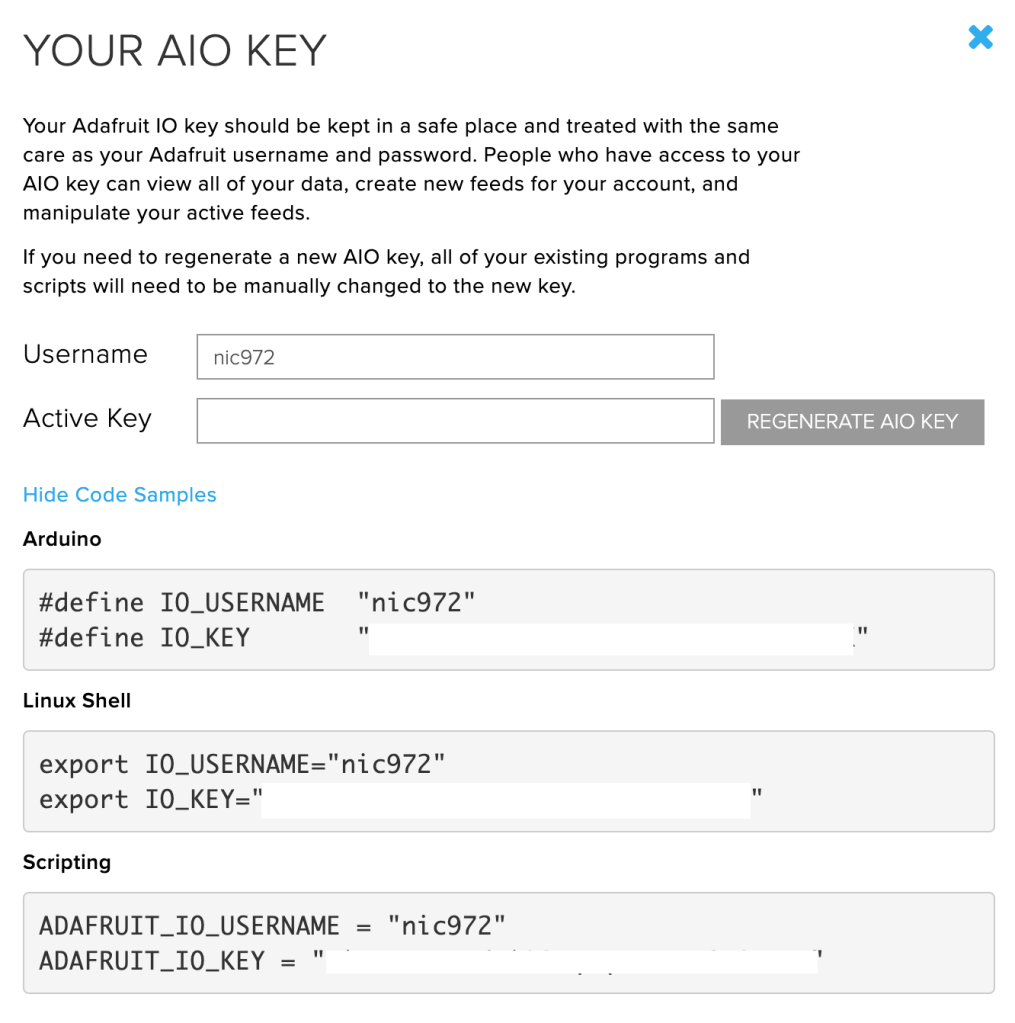Close the AIO Key dialog

(980, 38)
